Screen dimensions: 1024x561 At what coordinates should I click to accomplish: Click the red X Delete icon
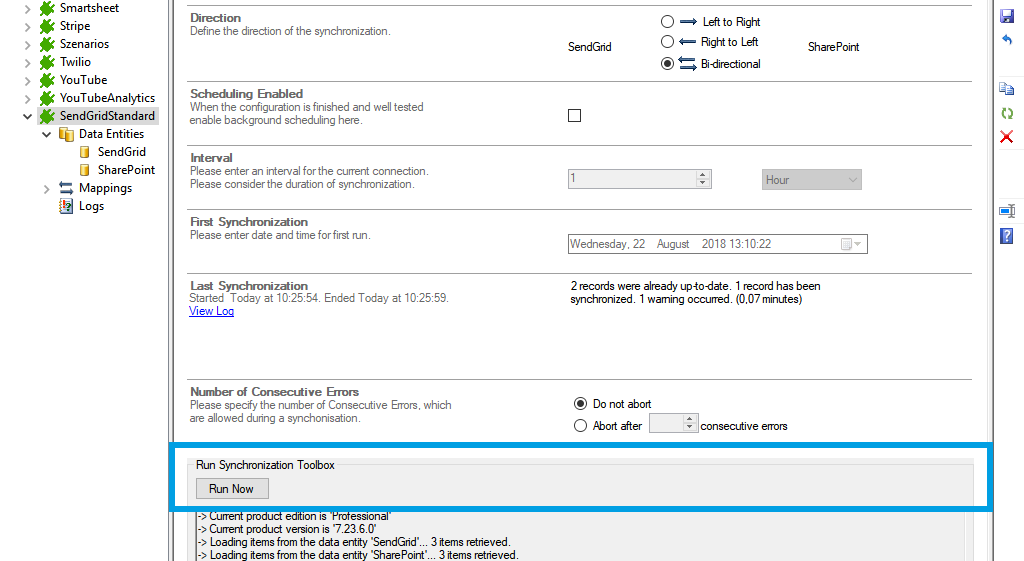[1007, 136]
